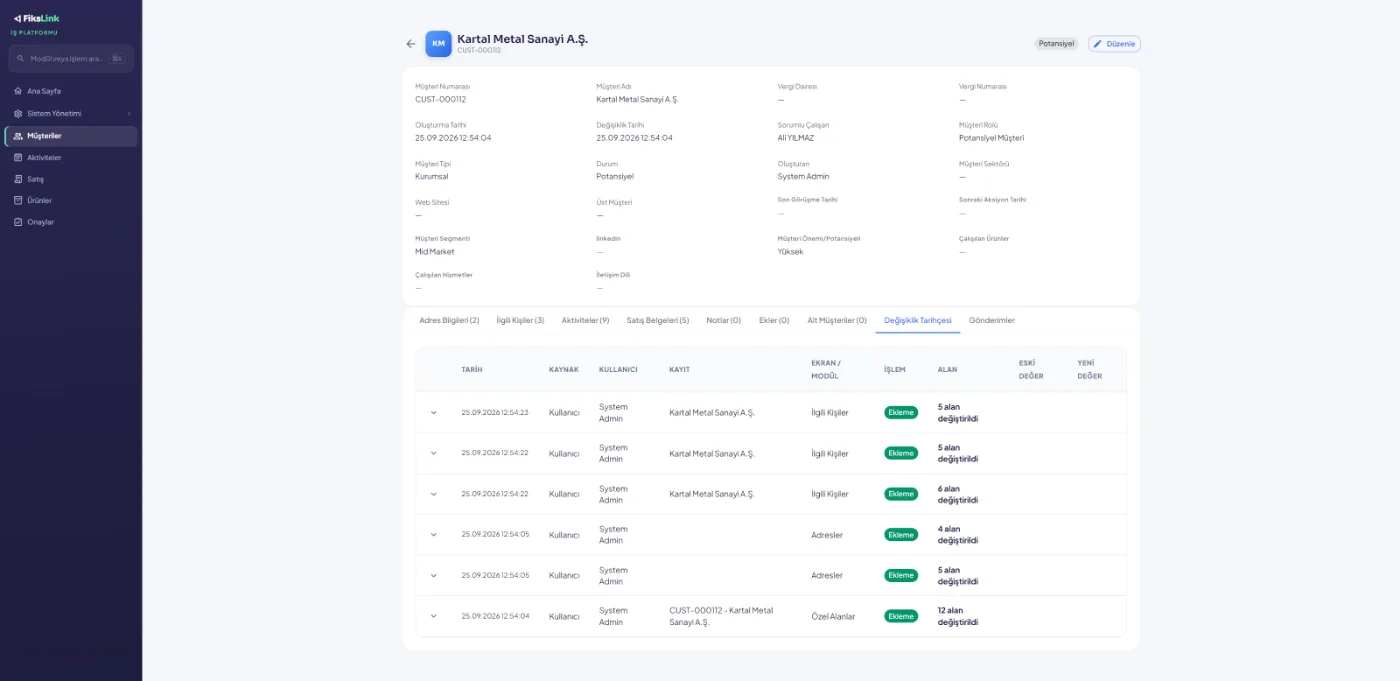The height and width of the screenshot is (681, 1400).
Task: Click the TARİH column header
Action: [x=472, y=370]
